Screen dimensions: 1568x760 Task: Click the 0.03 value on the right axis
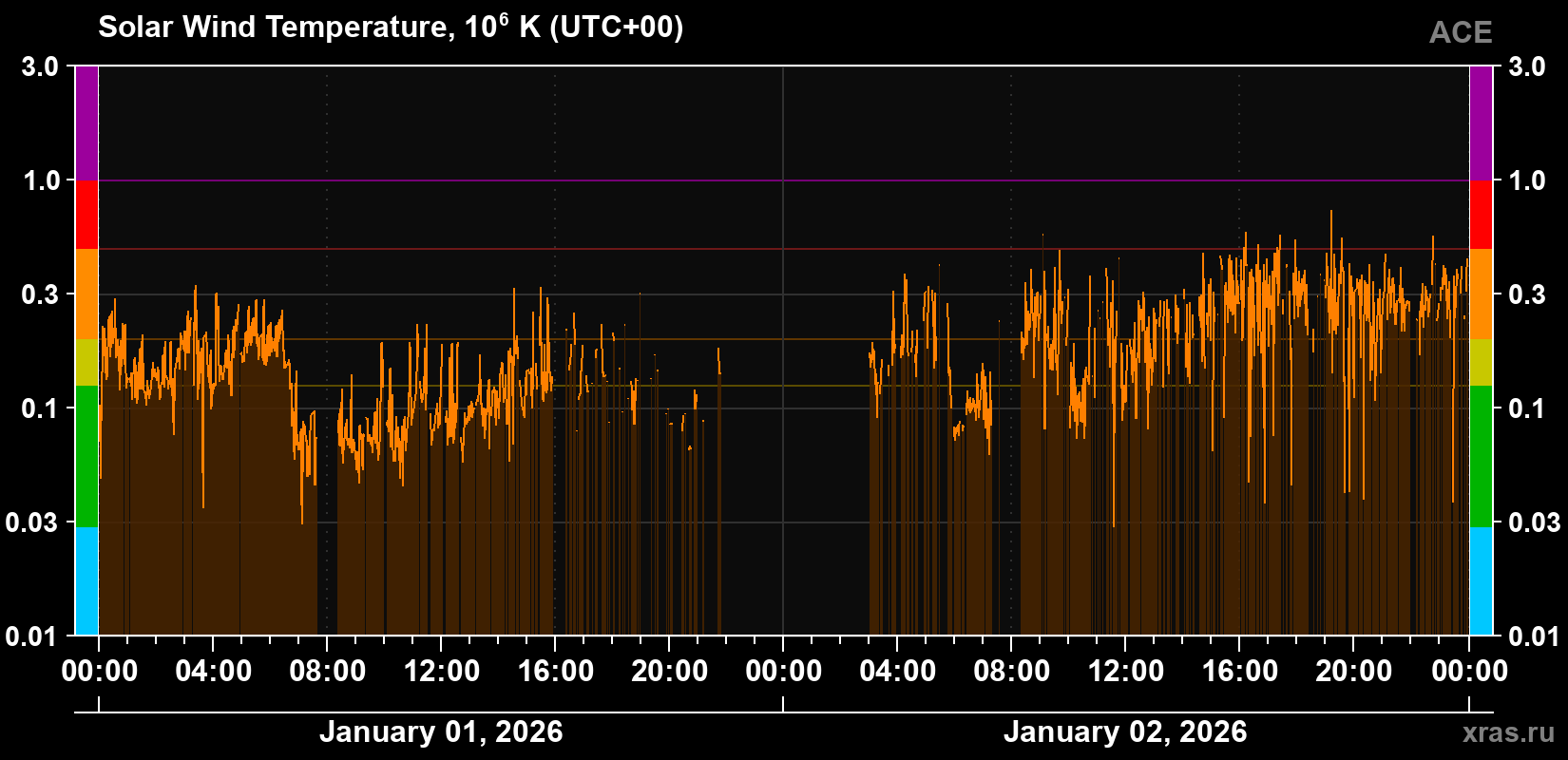(x=1535, y=522)
